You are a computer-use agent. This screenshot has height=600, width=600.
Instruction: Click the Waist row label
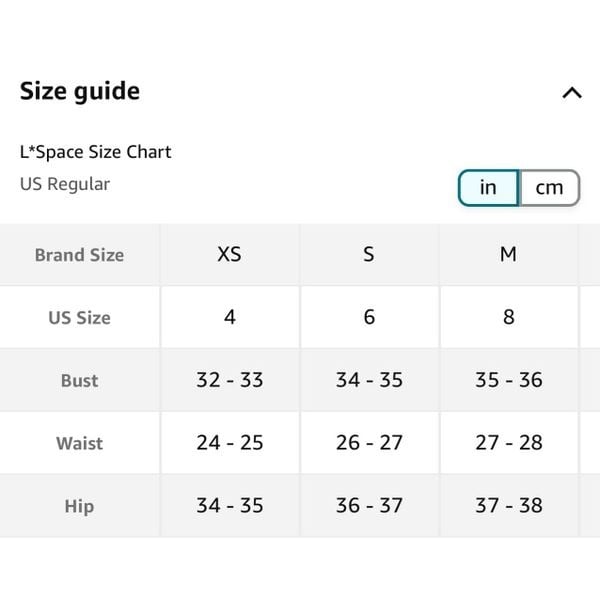point(80,443)
